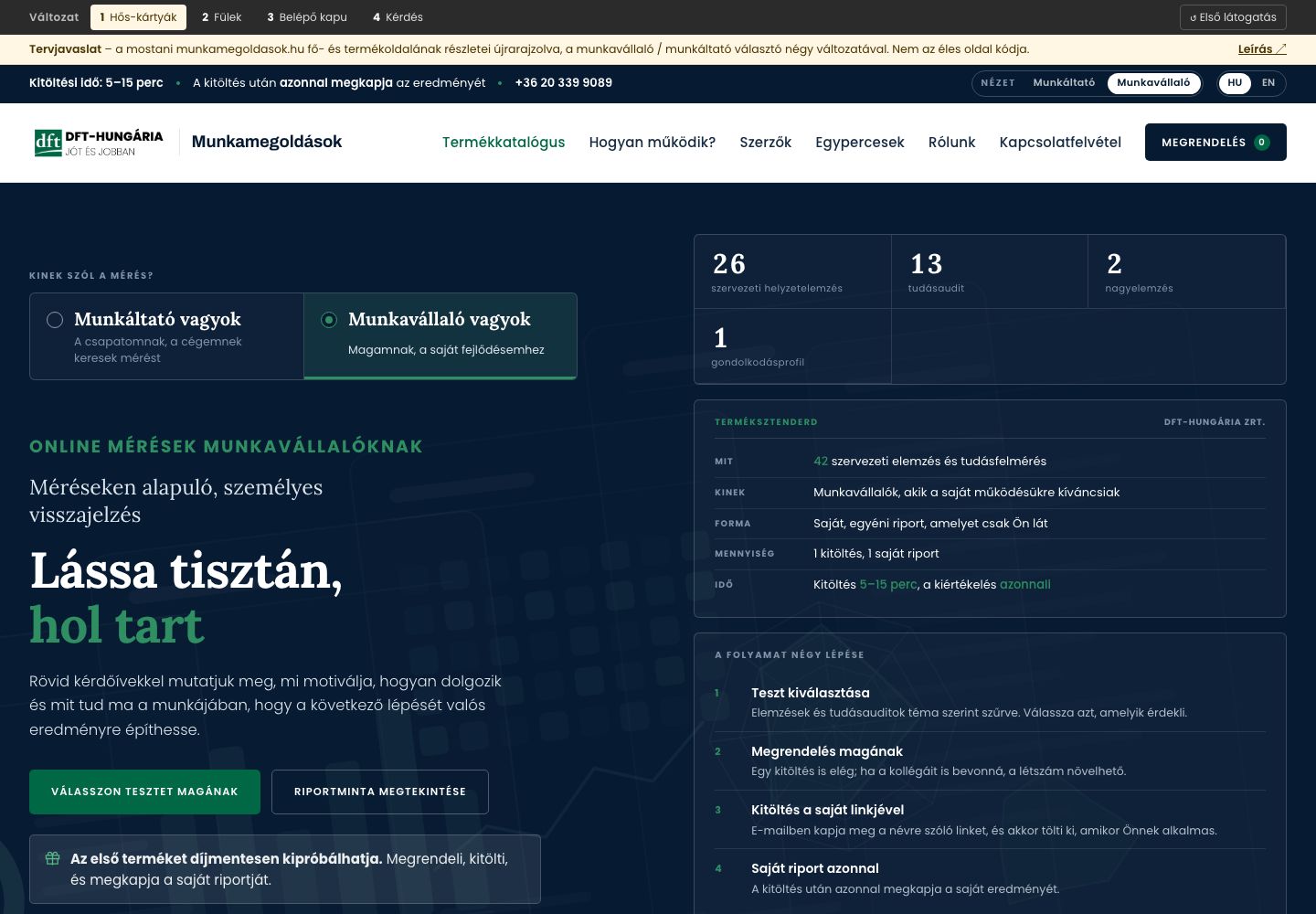Open the Termékkatalógus menu item
Screen dimensions: 1316x914
(504, 143)
